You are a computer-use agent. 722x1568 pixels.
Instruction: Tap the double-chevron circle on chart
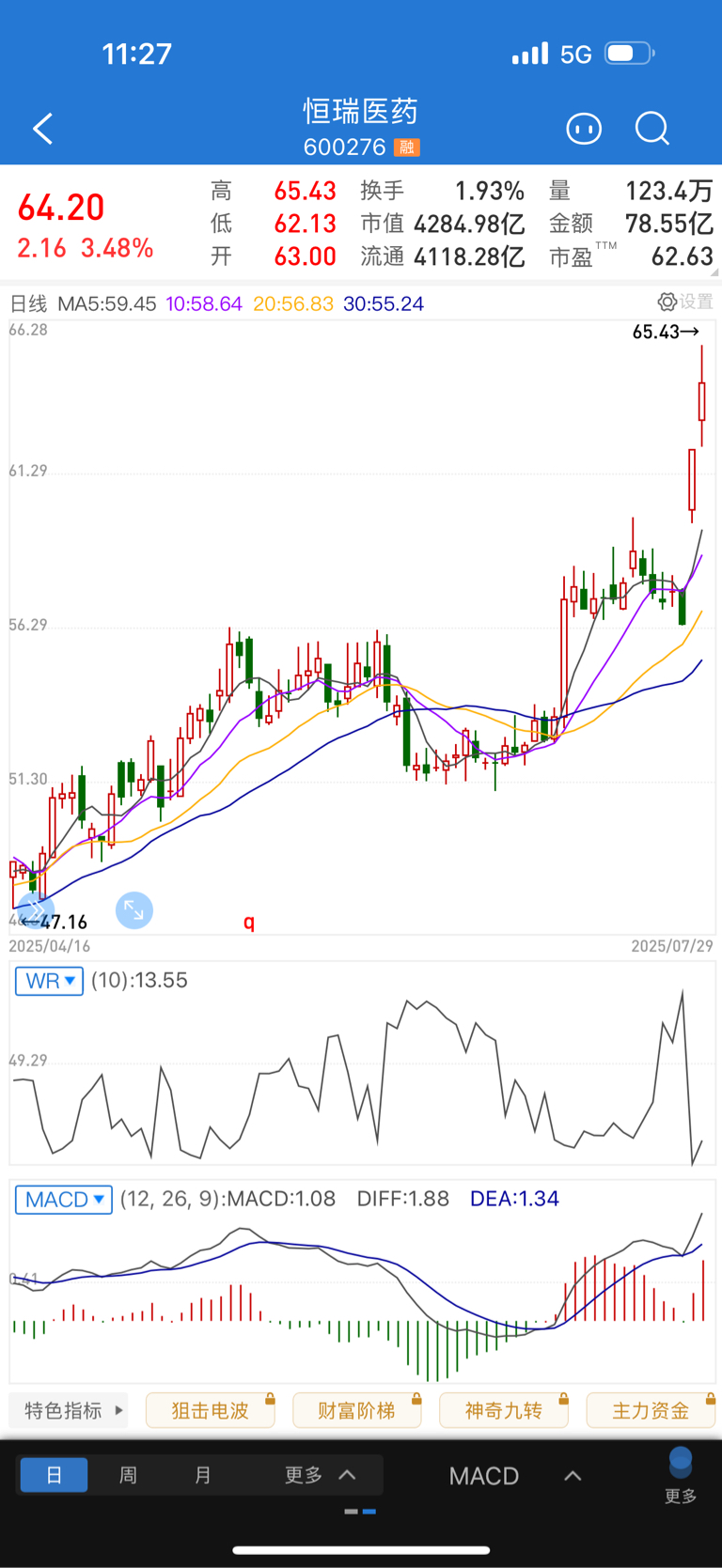[x=34, y=910]
